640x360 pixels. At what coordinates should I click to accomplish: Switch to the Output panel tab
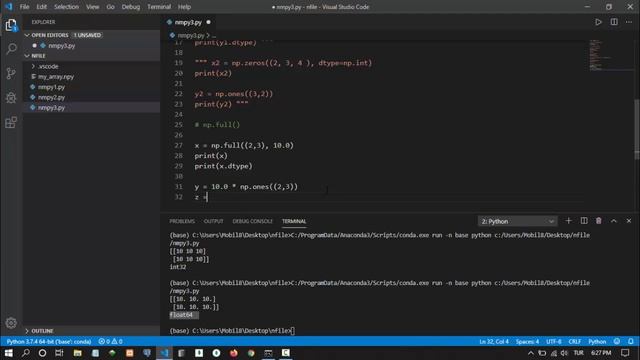pos(213,221)
